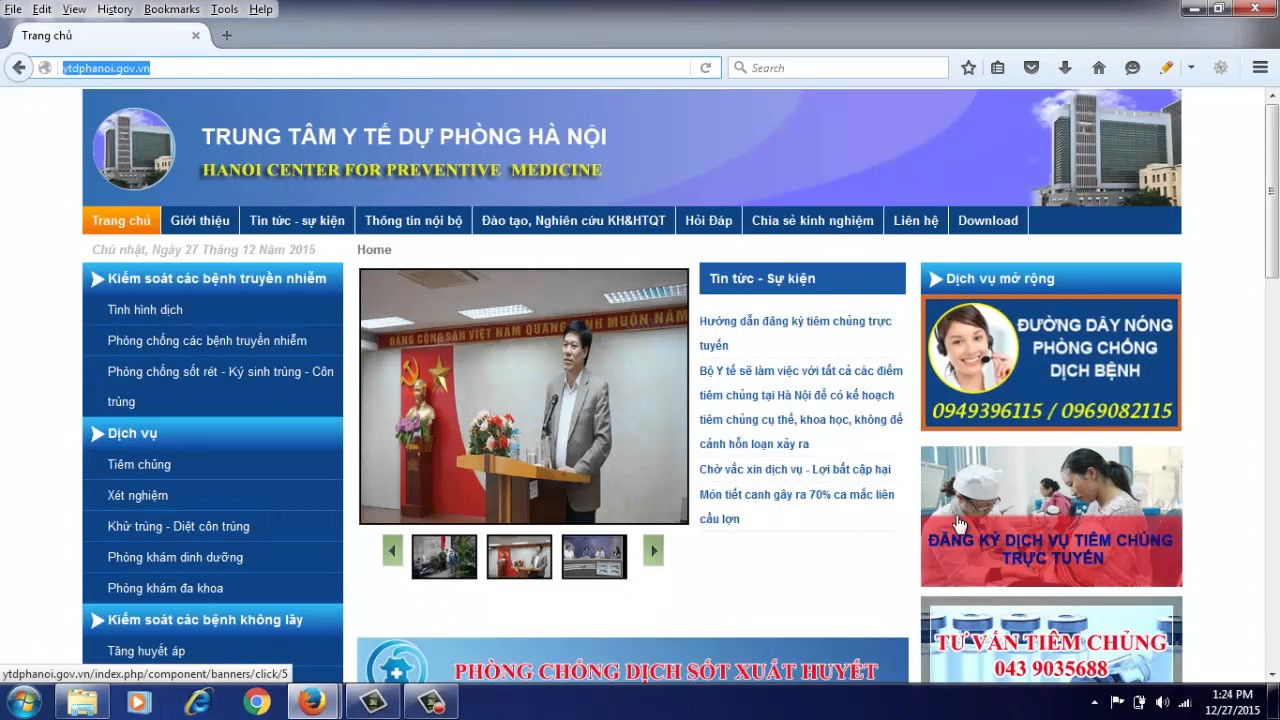Save the page to Pocket
This screenshot has width=1280, height=720.
point(1031,68)
